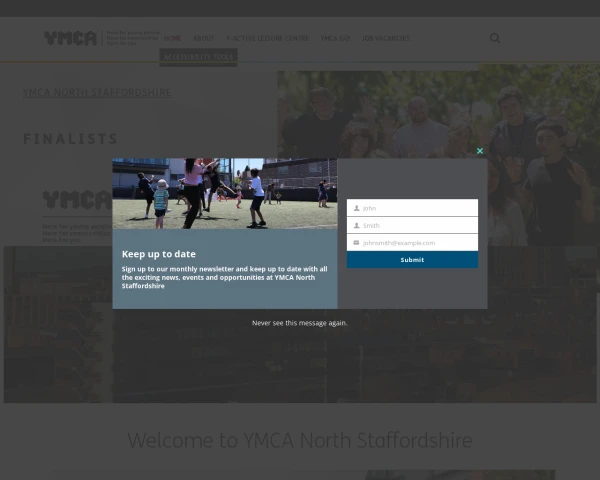Click the FINALISTS heading text
This screenshot has height=480, width=600.
pos(70,139)
